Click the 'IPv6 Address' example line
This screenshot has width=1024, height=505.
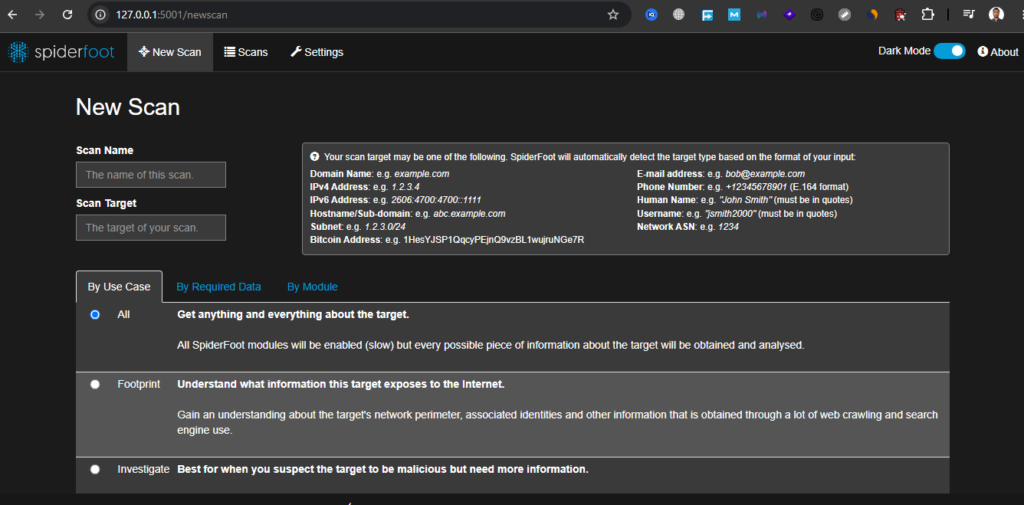coord(396,200)
